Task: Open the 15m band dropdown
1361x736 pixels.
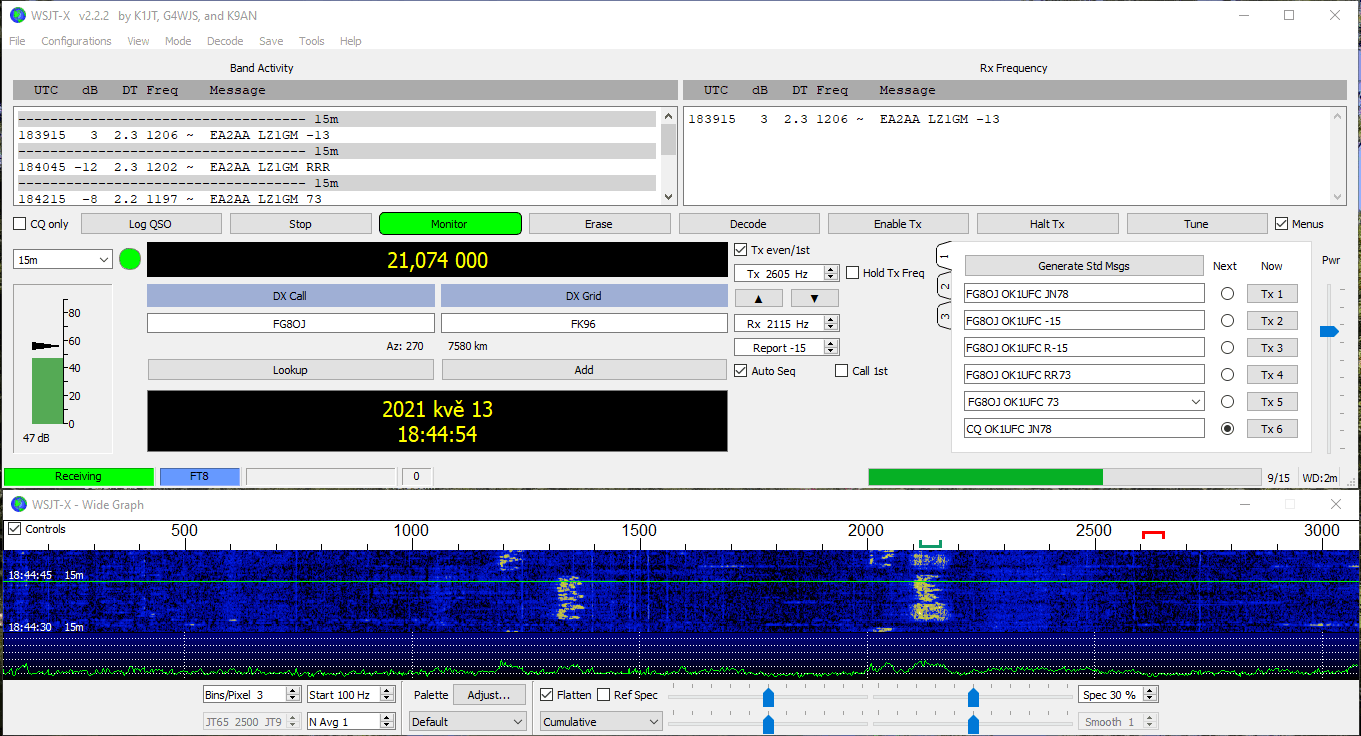Action: pos(63,260)
